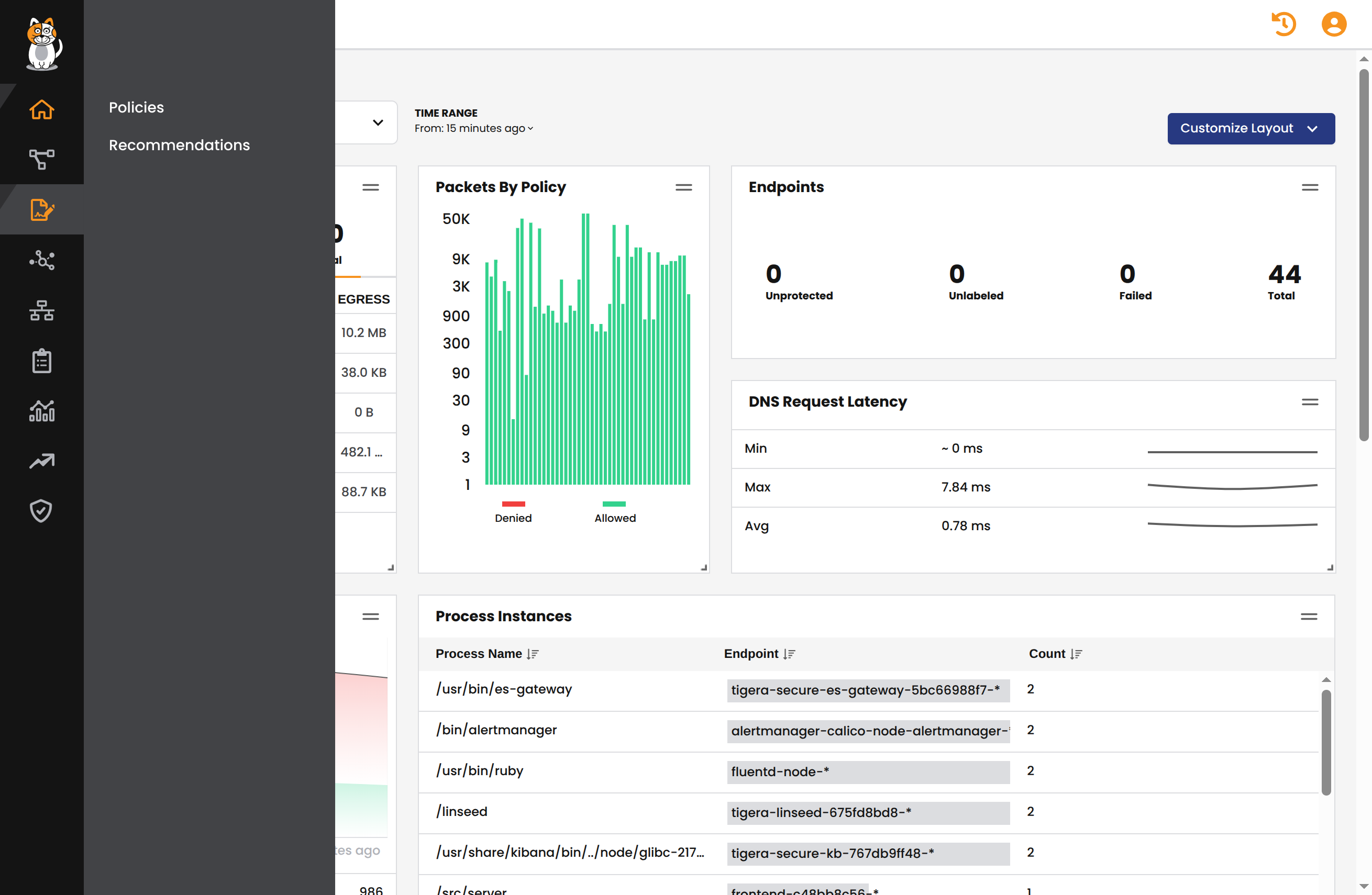Screen dimensions: 1372x895
Task: Select the alertmanager-calico-node-alertmanager endpoint tag
Action: click(x=868, y=731)
